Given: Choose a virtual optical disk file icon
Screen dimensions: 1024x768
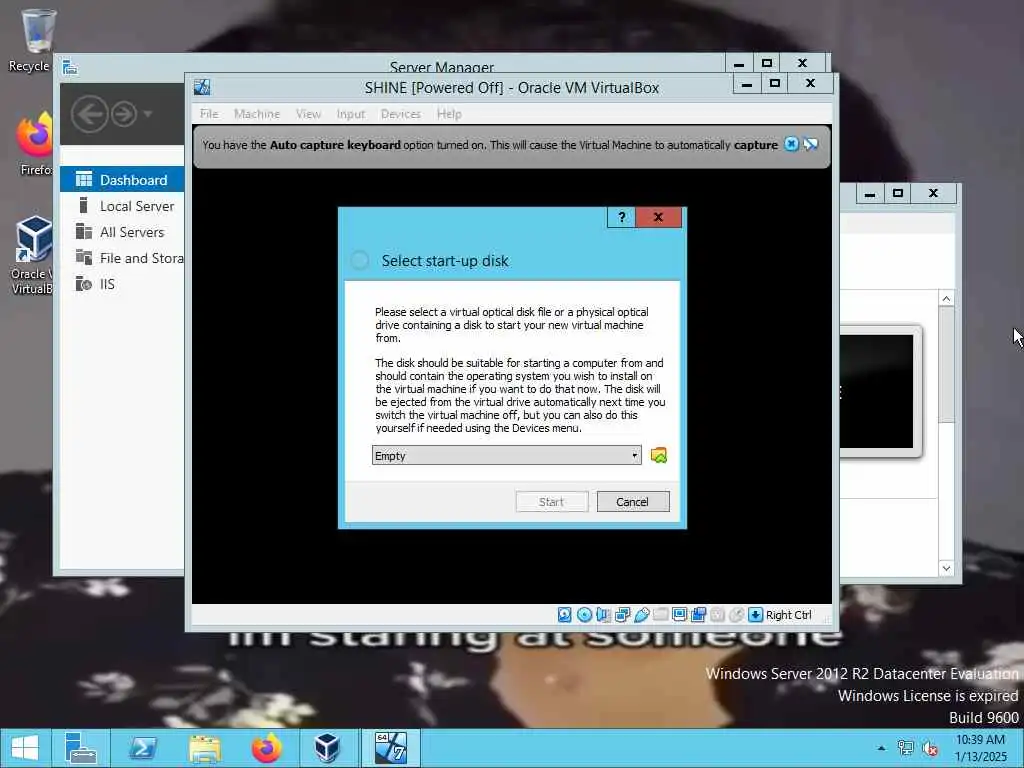Looking at the screenshot, I should [x=659, y=455].
